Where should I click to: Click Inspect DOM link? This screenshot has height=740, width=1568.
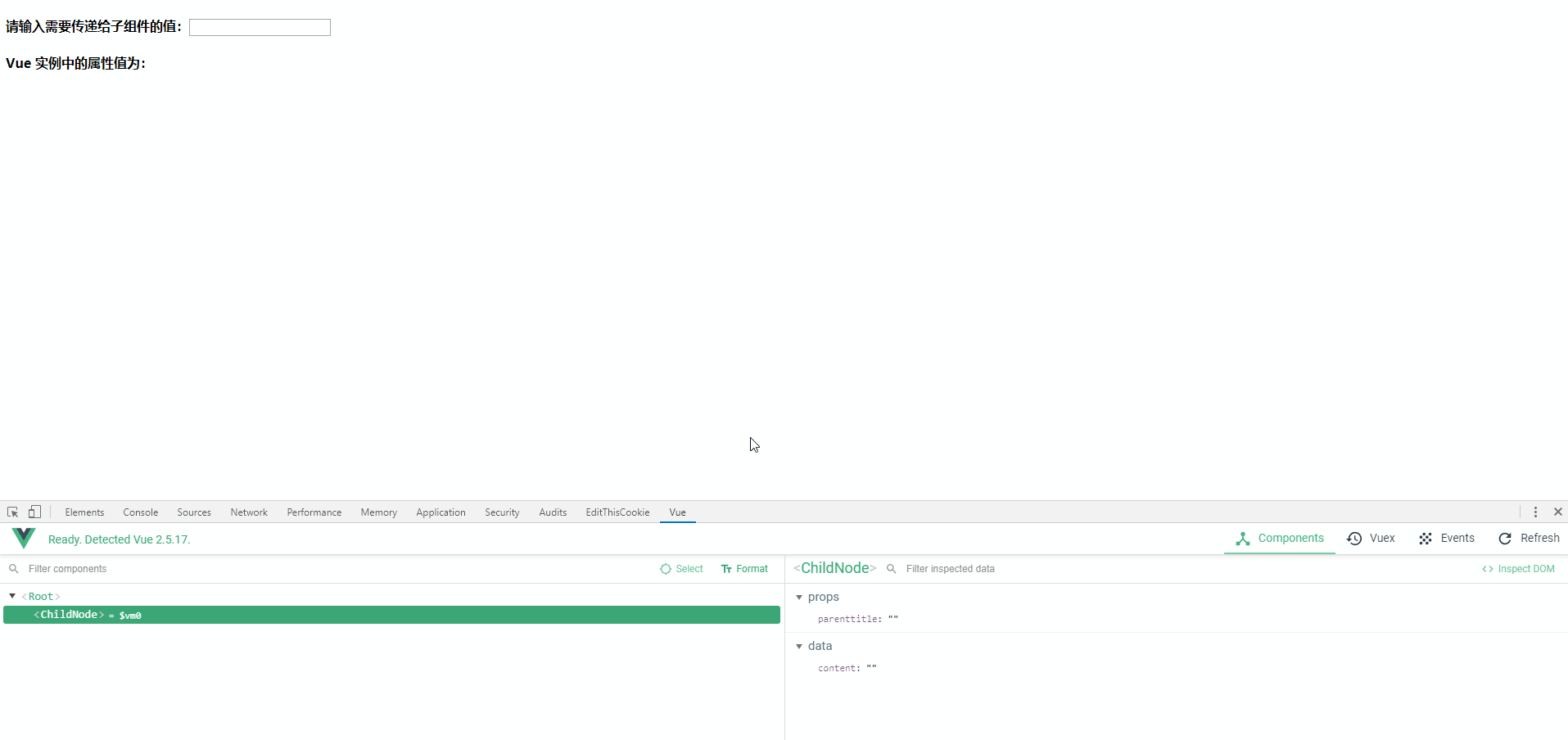[1518, 569]
